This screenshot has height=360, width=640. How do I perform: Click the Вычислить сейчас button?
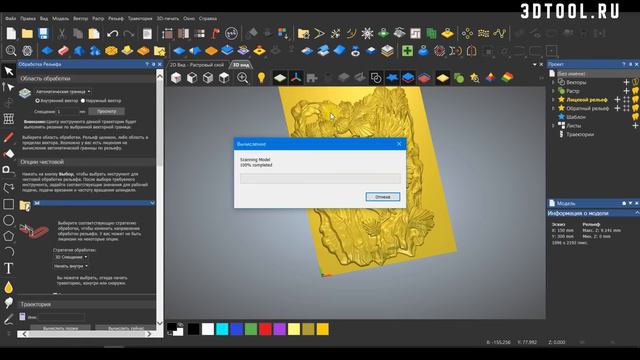125,328
